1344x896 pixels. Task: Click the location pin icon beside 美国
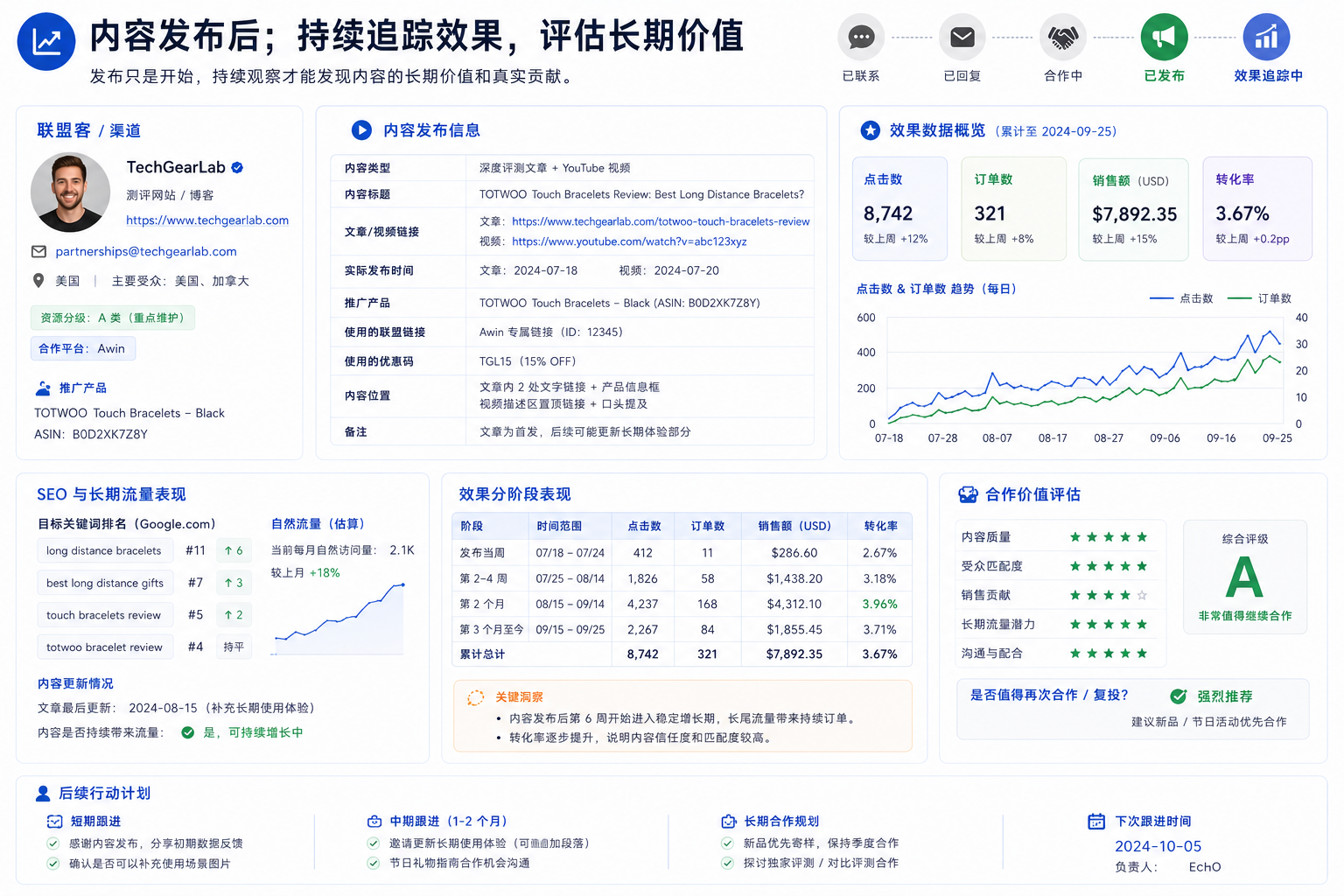tap(38, 281)
